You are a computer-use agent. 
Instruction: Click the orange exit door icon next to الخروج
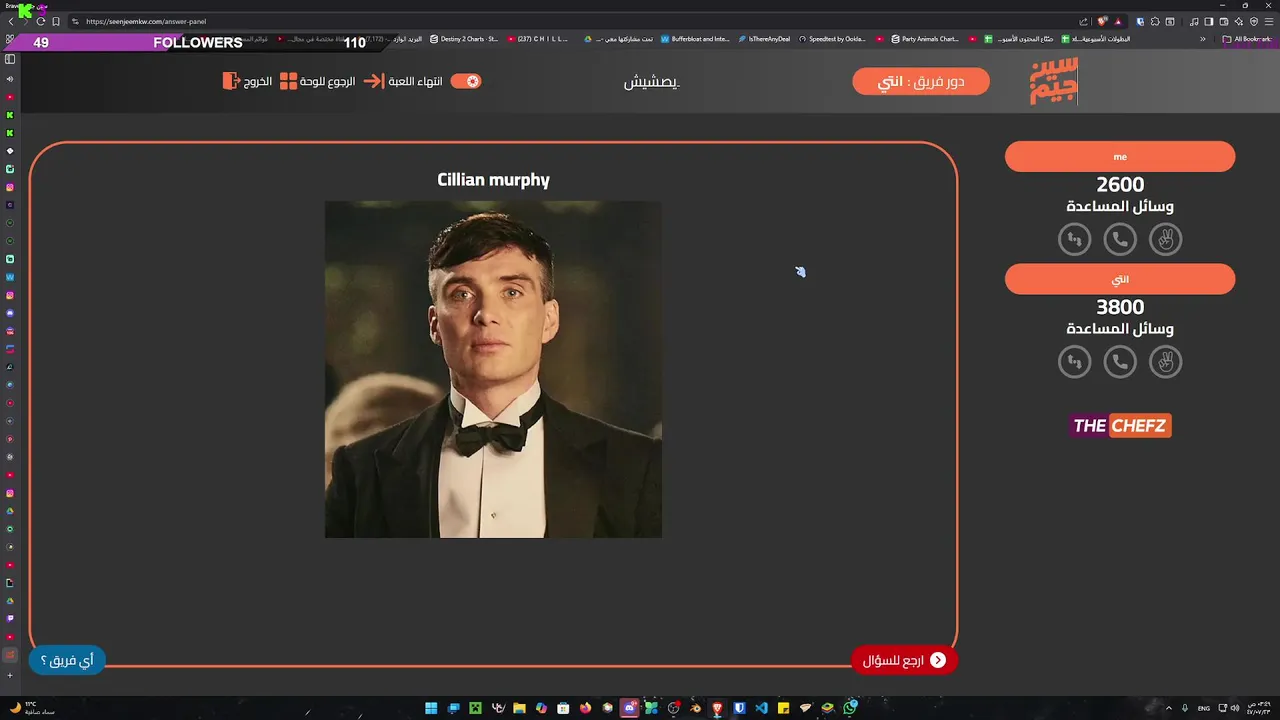coord(231,81)
